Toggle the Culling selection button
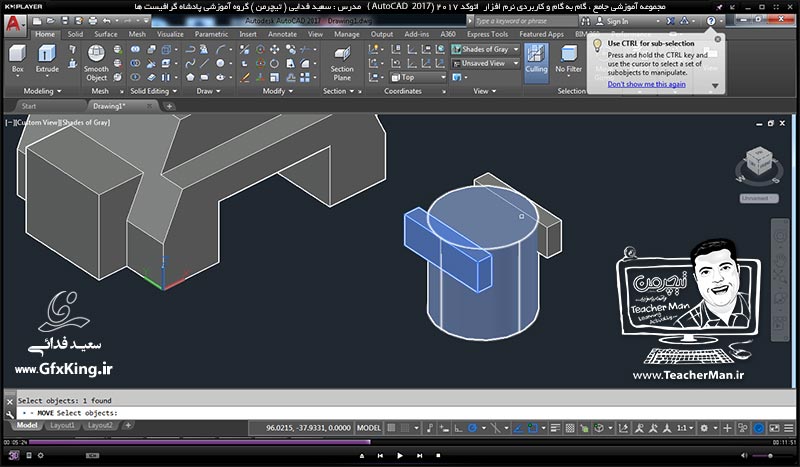This screenshot has width=800, height=467. (x=536, y=62)
